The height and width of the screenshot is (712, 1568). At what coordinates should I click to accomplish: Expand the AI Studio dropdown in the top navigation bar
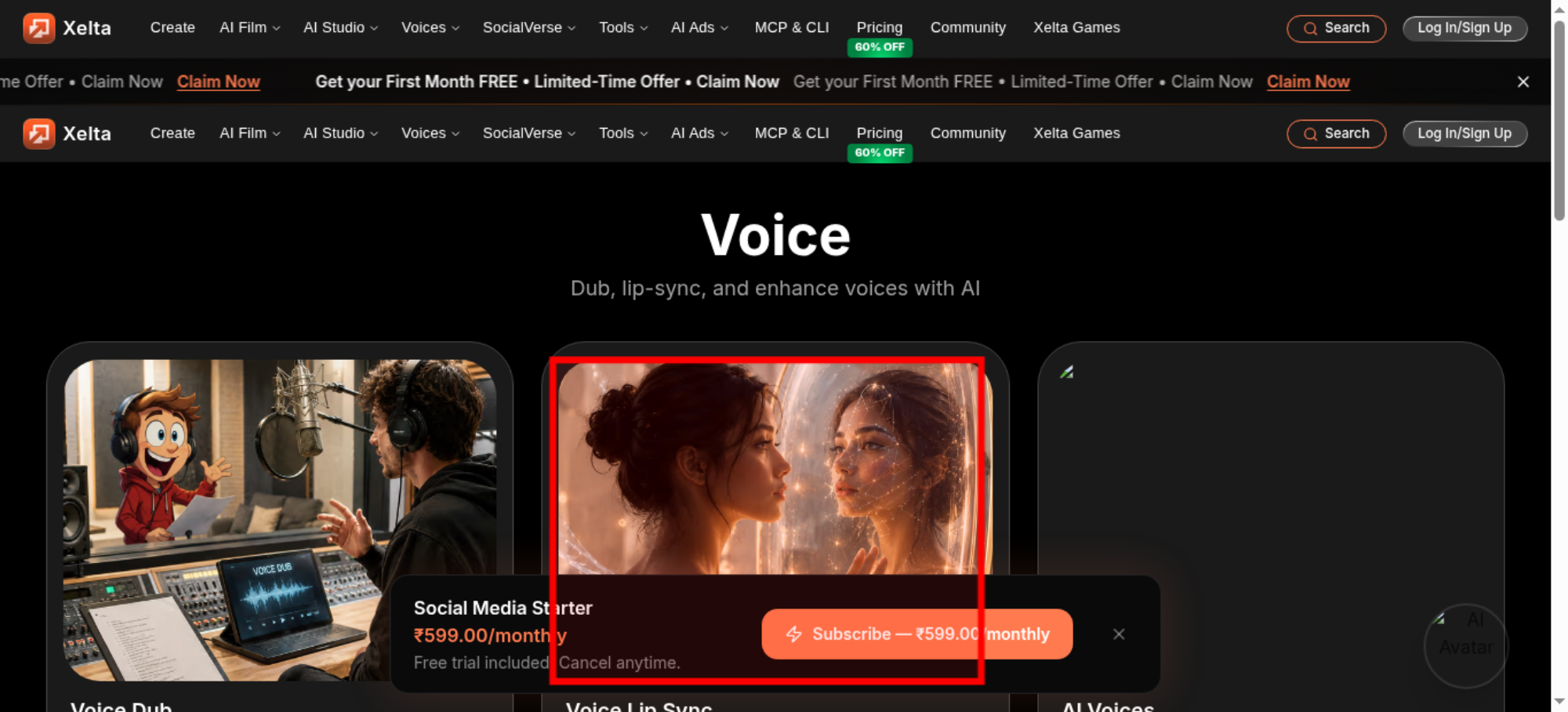click(341, 27)
